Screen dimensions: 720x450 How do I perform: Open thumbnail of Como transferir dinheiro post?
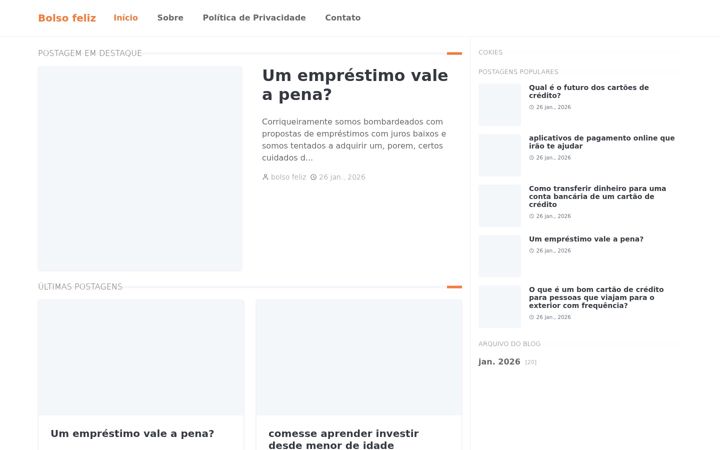pos(500,206)
